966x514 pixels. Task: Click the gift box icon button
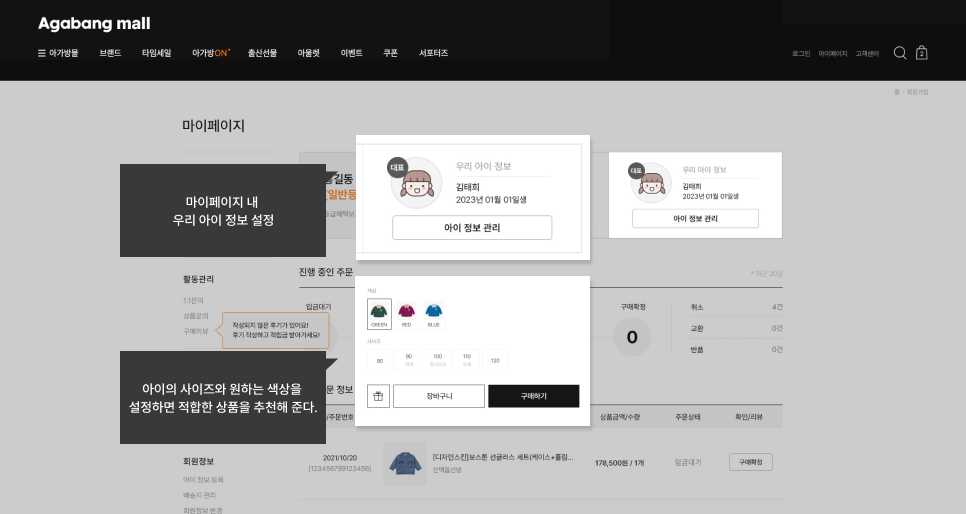point(378,396)
